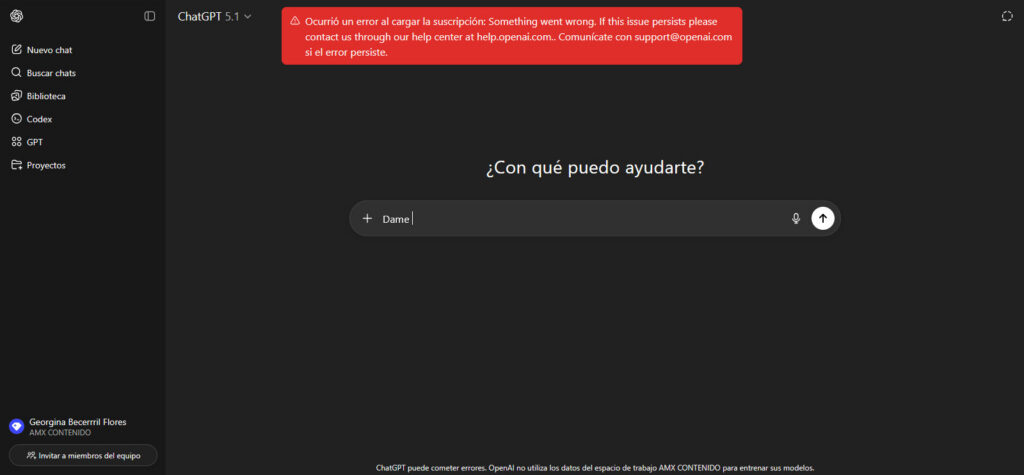Click the Nuevo chat pencil icon
This screenshot has height=475, width=1024.
(x=16, y=50)
